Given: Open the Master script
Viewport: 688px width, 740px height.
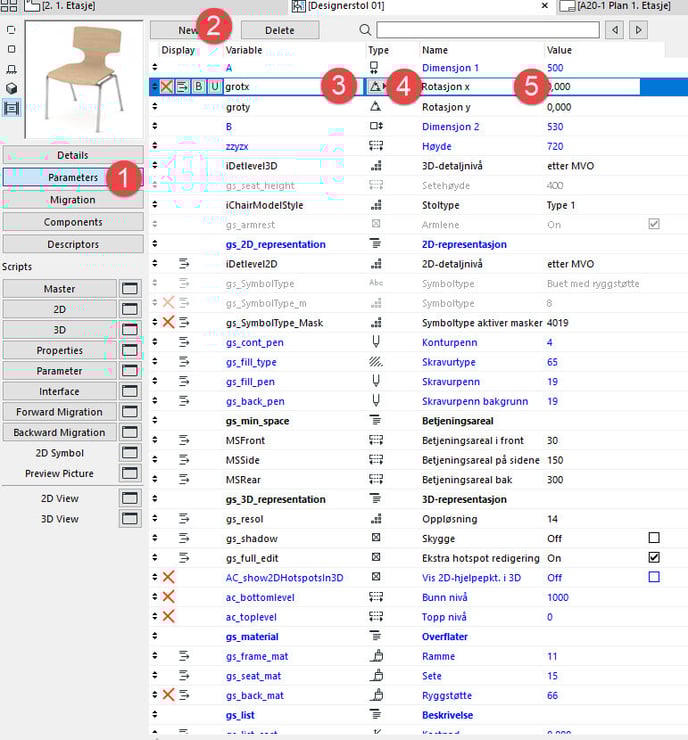Looking at the screenshot, I should click(59, 289).
